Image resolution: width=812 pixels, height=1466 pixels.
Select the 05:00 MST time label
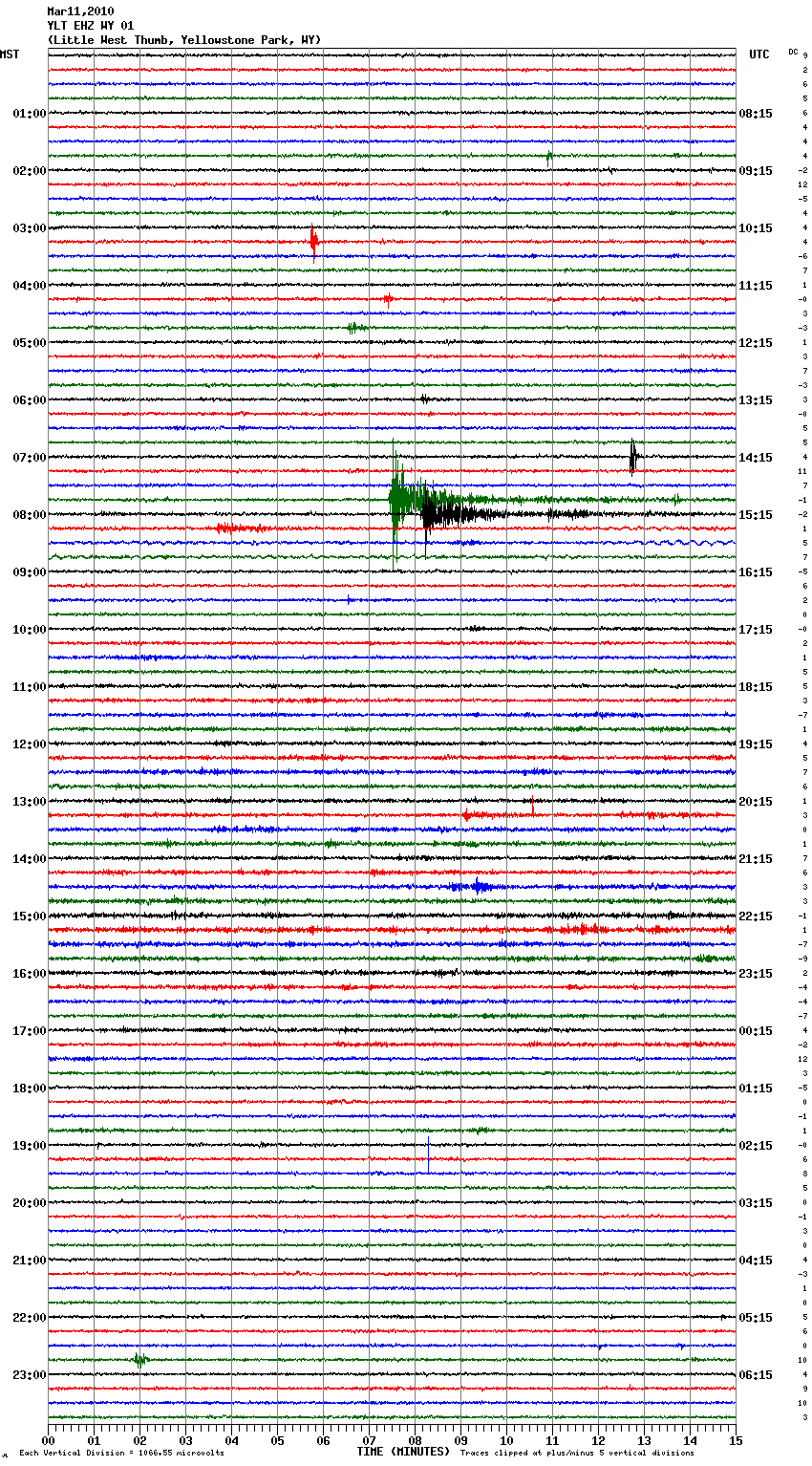[30, 343]
